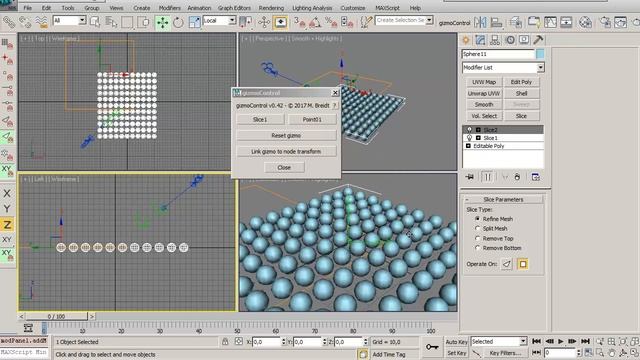Open the Modifiers menu
This screenshot has height=360, width=640.
pos(169,8)
